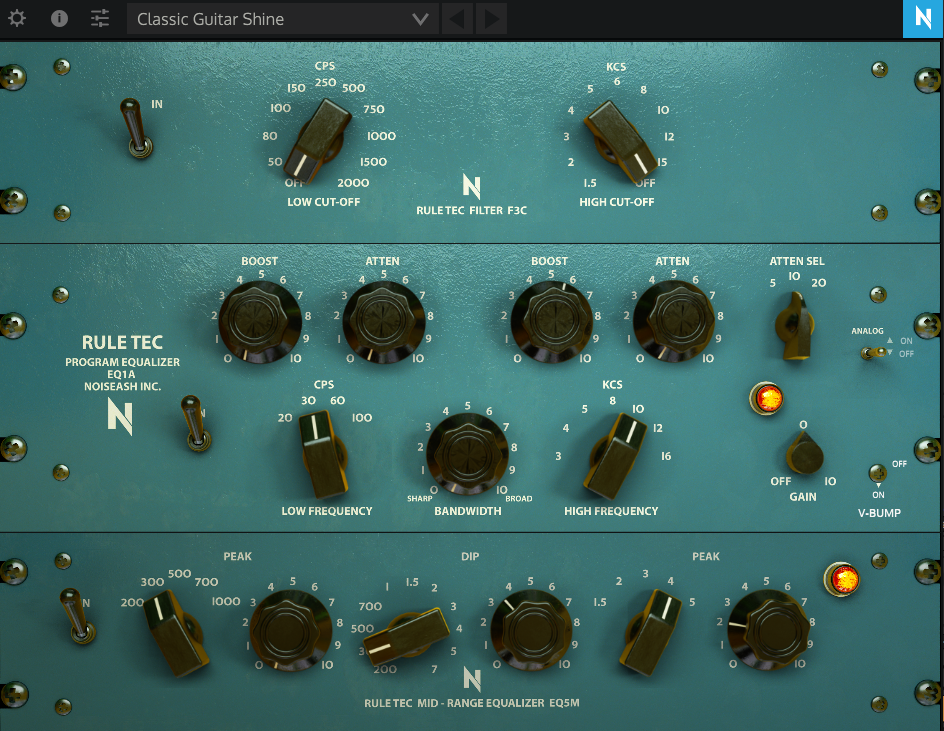Click the info icon in the top toolbar

59,18
